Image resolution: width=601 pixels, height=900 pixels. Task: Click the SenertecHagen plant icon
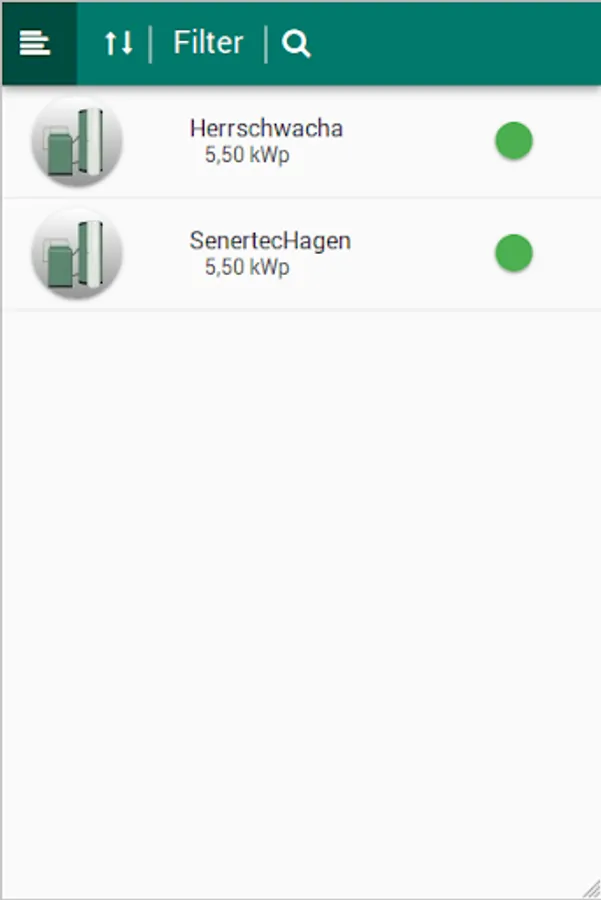77,254
